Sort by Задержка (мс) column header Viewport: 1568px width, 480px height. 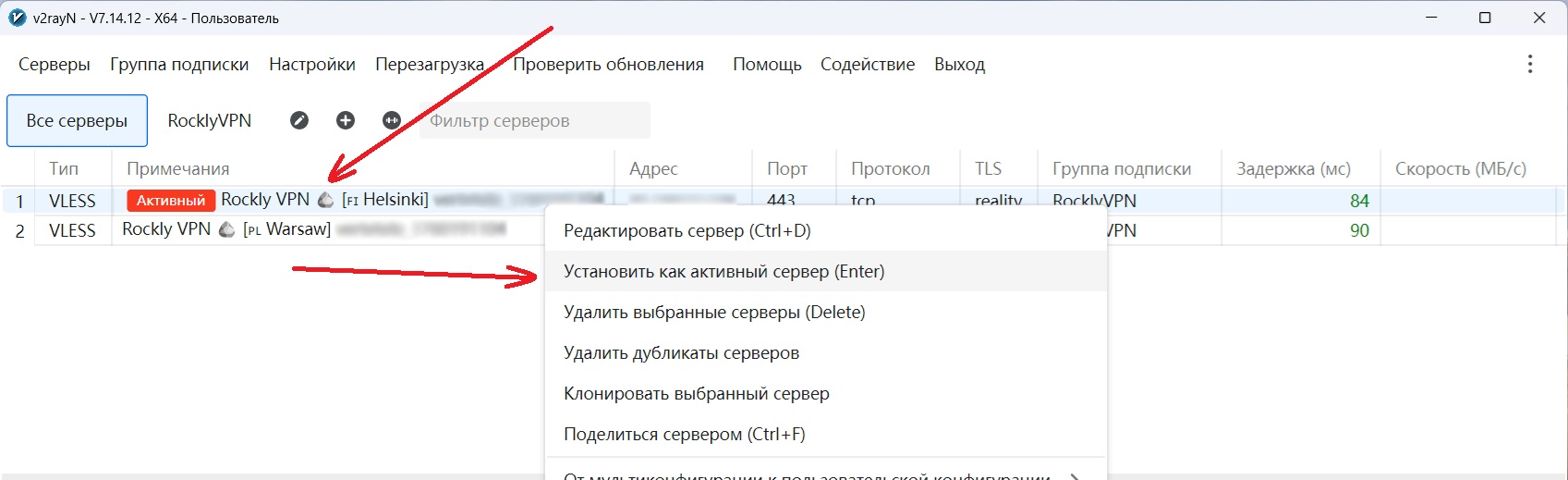click(x=1294, y=169)
